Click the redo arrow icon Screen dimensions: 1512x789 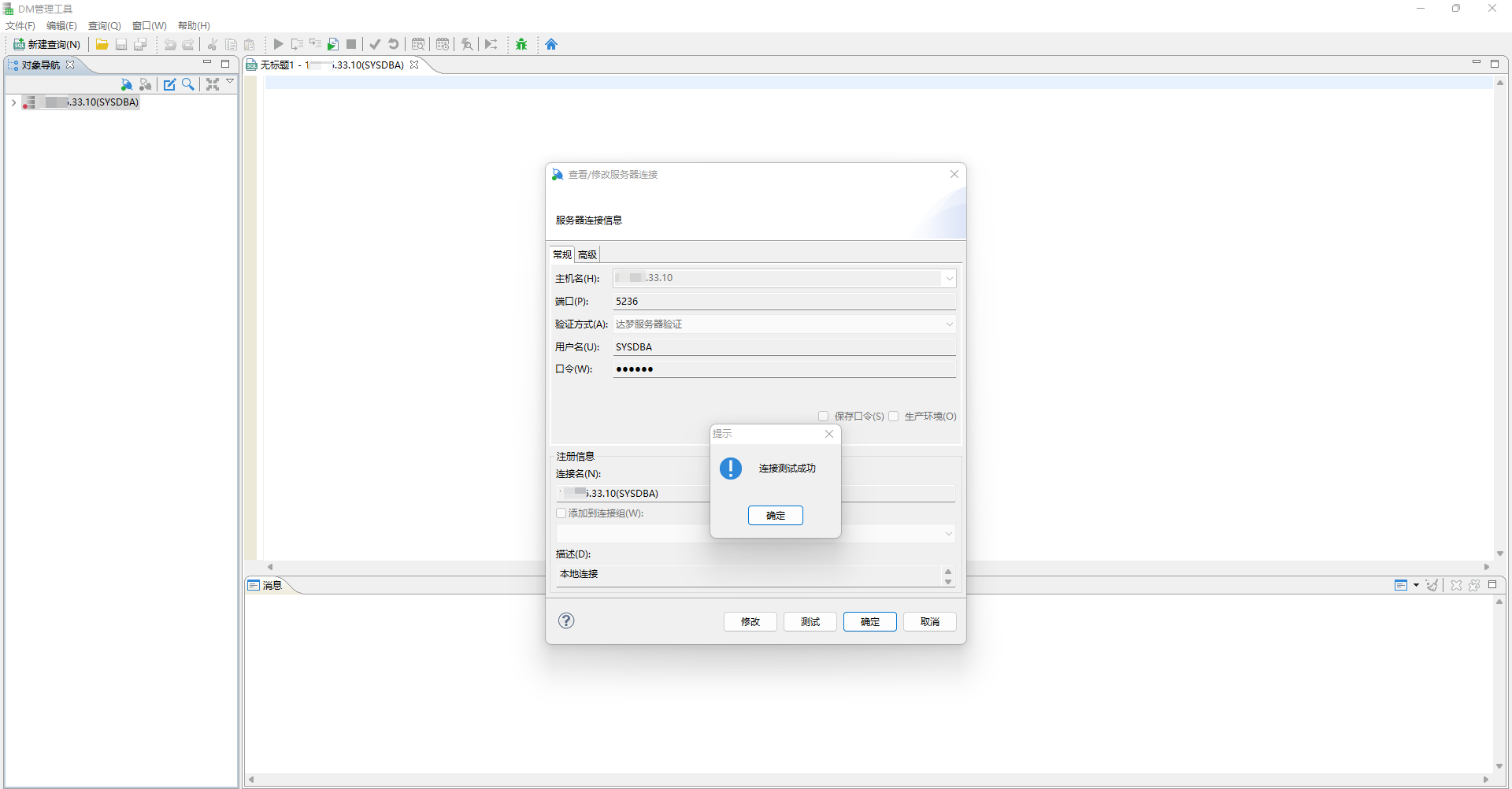tap(188, 44)
